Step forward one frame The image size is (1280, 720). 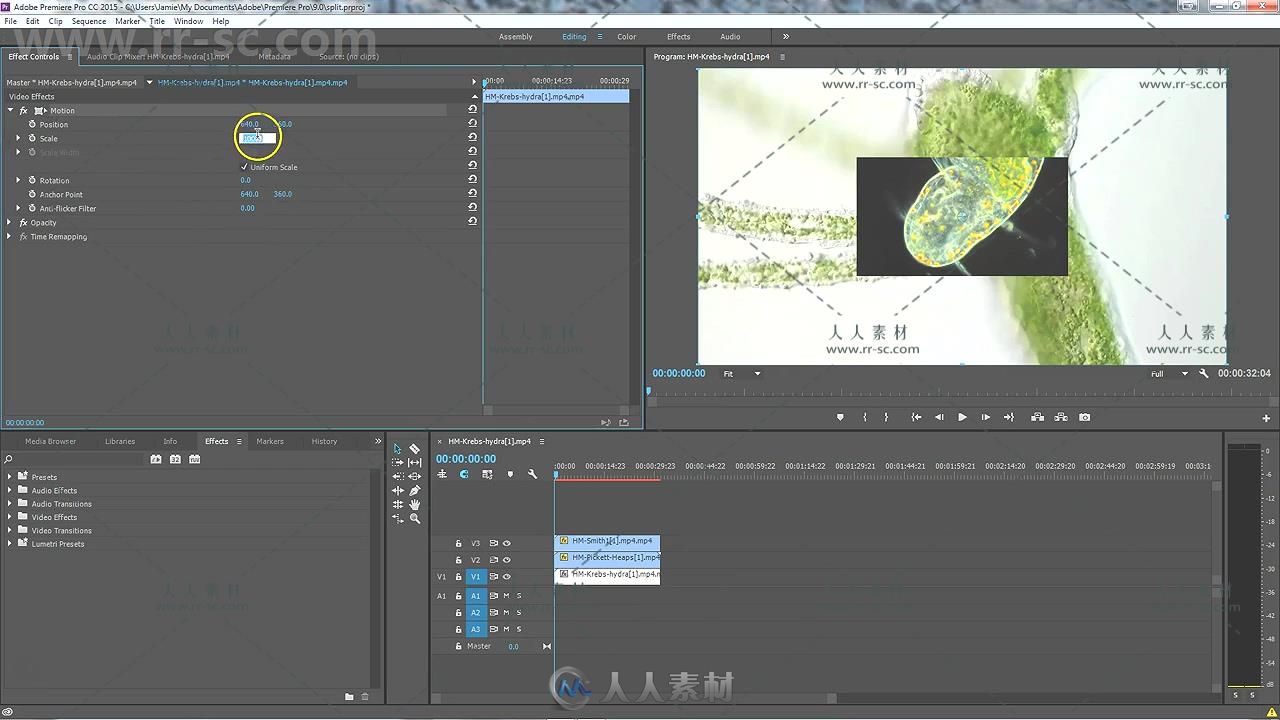[985, 417]
